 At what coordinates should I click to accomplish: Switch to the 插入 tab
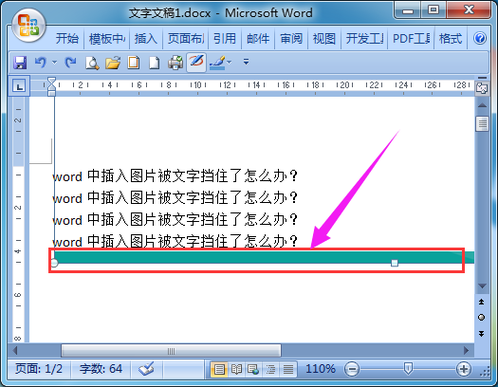(x=146, y=39)
